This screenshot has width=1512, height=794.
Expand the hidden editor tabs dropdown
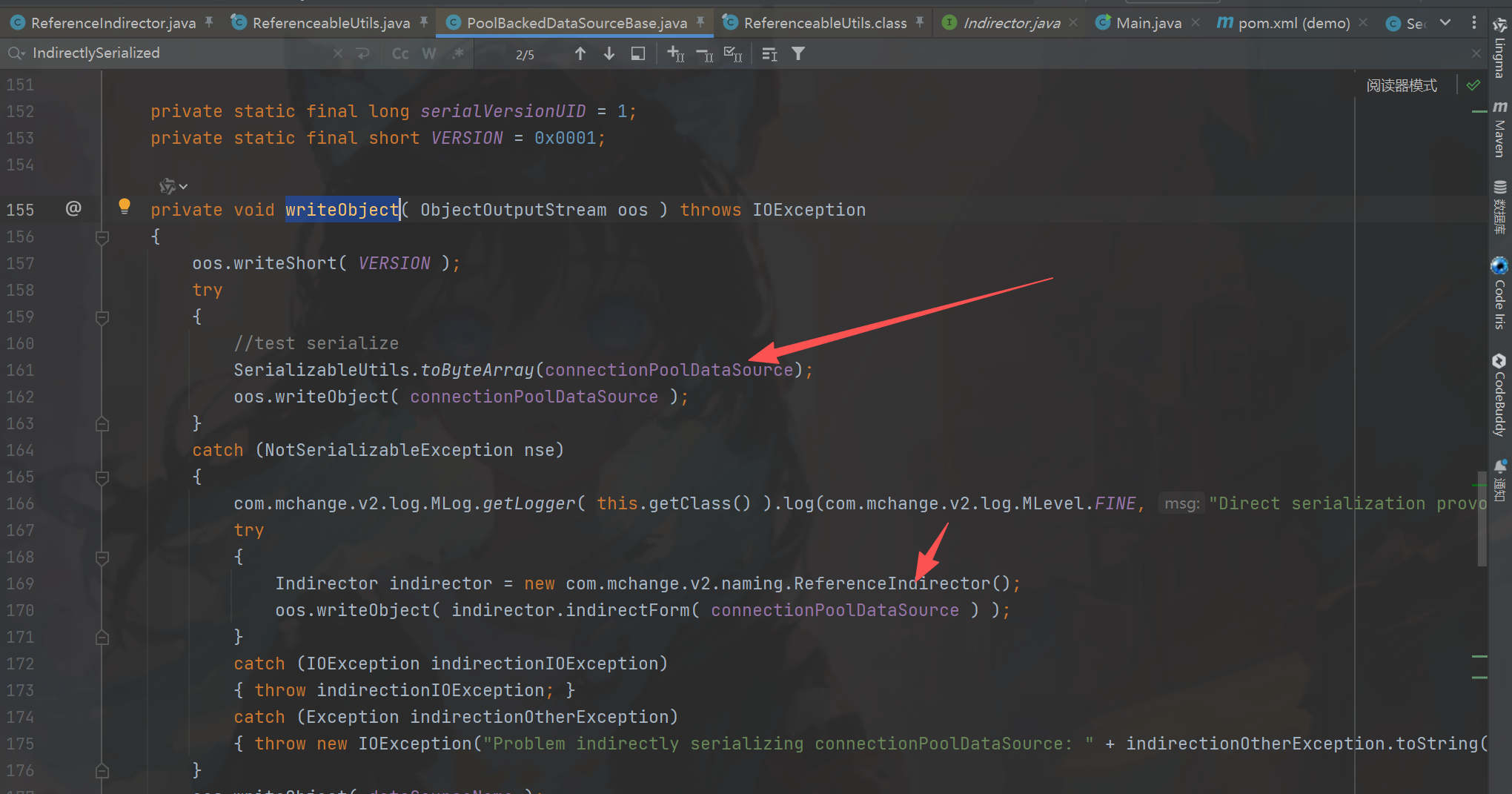tap(1445, 22)
